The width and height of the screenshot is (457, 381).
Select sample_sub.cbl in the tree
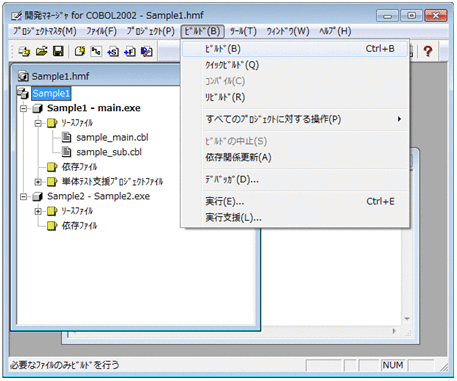point(109,152)
